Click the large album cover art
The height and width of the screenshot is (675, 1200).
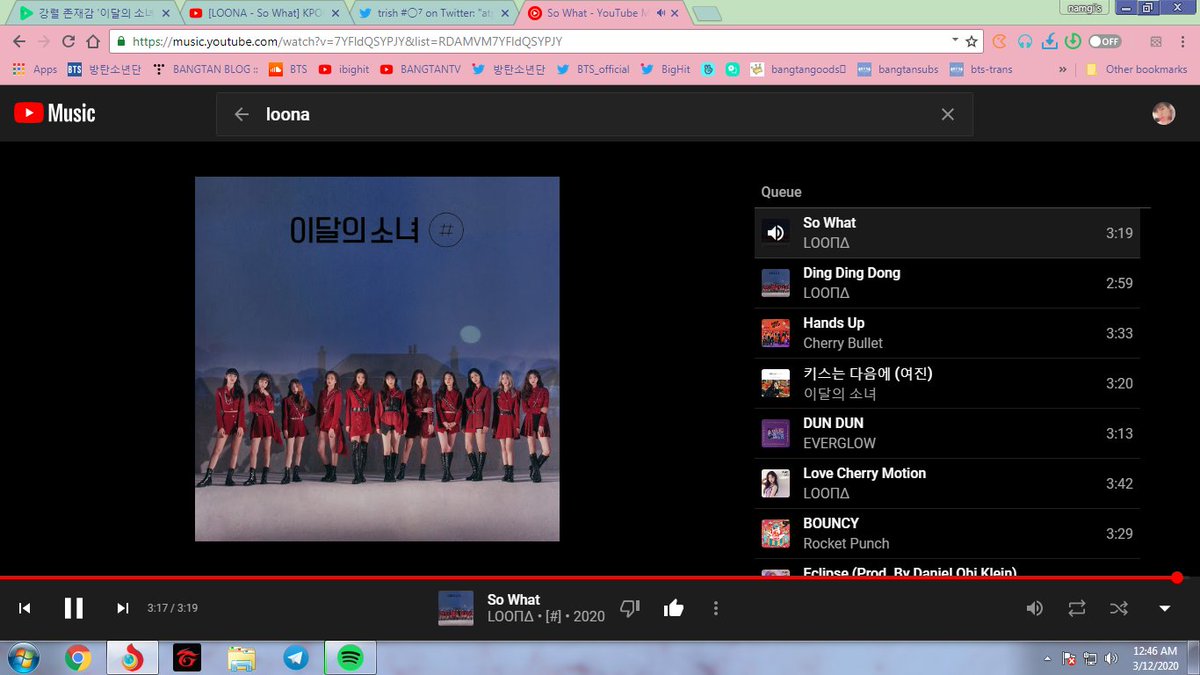pyautogui.click(x=377, y=359)
